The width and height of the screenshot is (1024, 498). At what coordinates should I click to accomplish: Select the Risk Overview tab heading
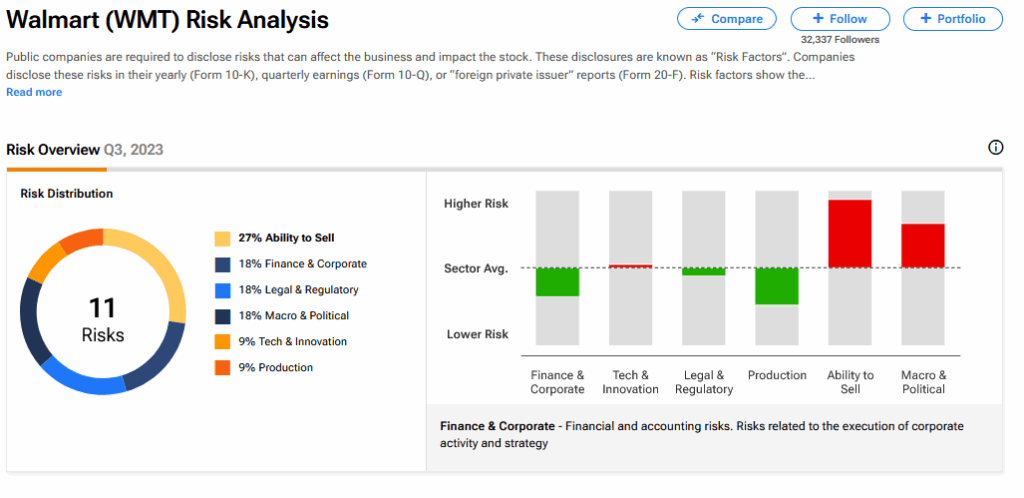pos(53,150)
